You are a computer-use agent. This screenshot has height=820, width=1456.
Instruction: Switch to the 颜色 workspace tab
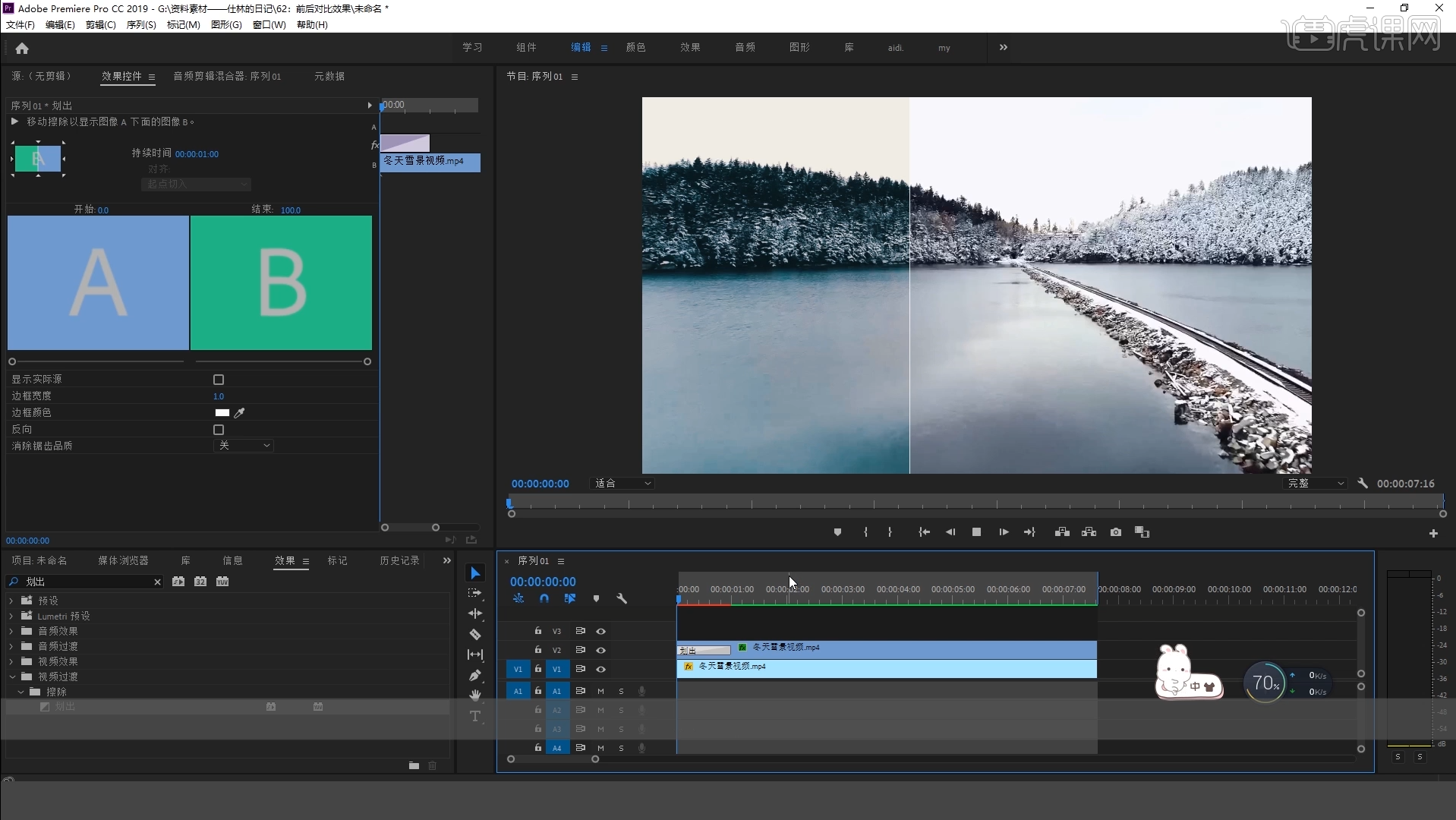click(635, 48)
